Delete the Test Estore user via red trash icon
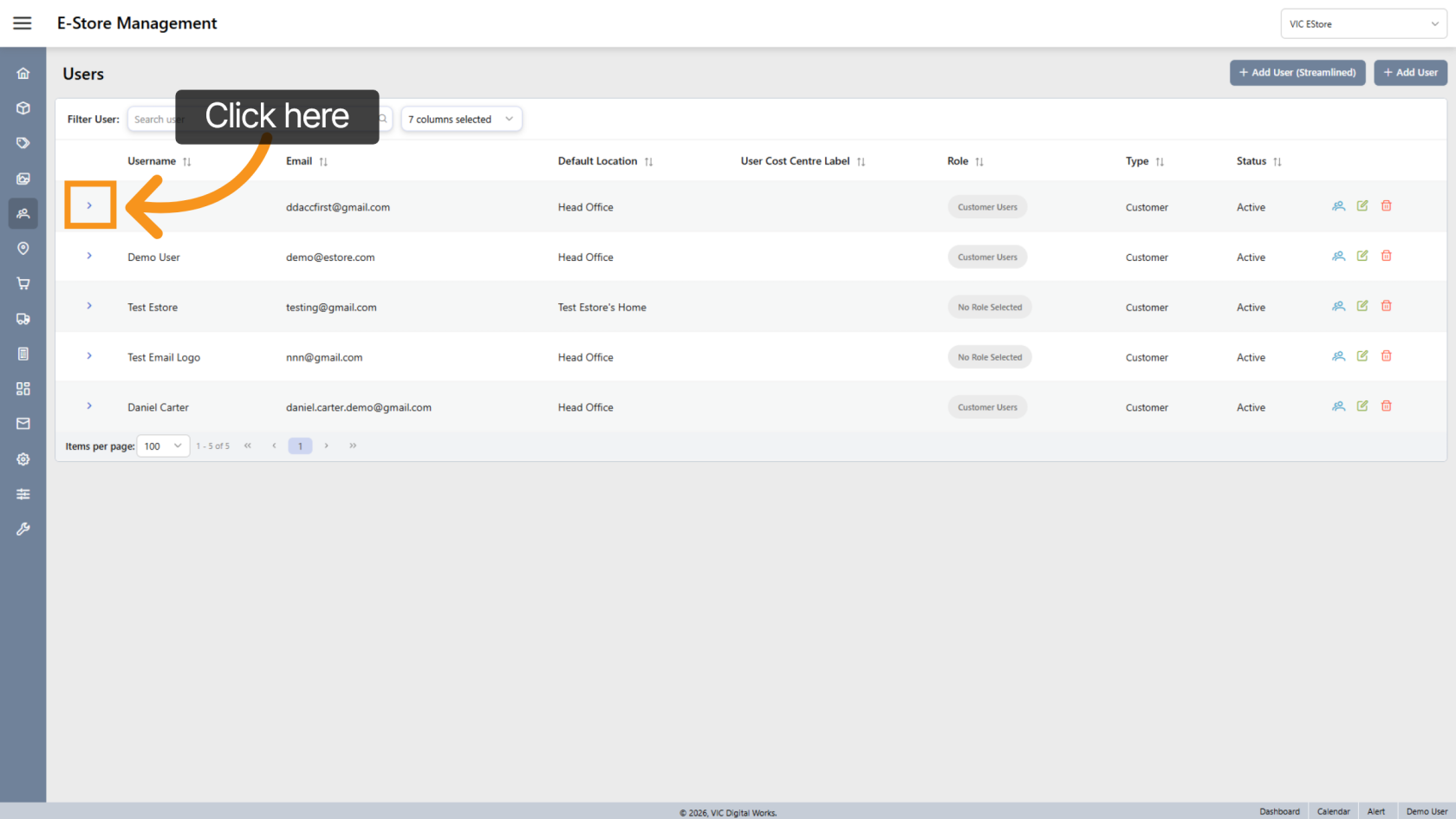This screenshot has width=1456, height=819. coord(1386,305)
